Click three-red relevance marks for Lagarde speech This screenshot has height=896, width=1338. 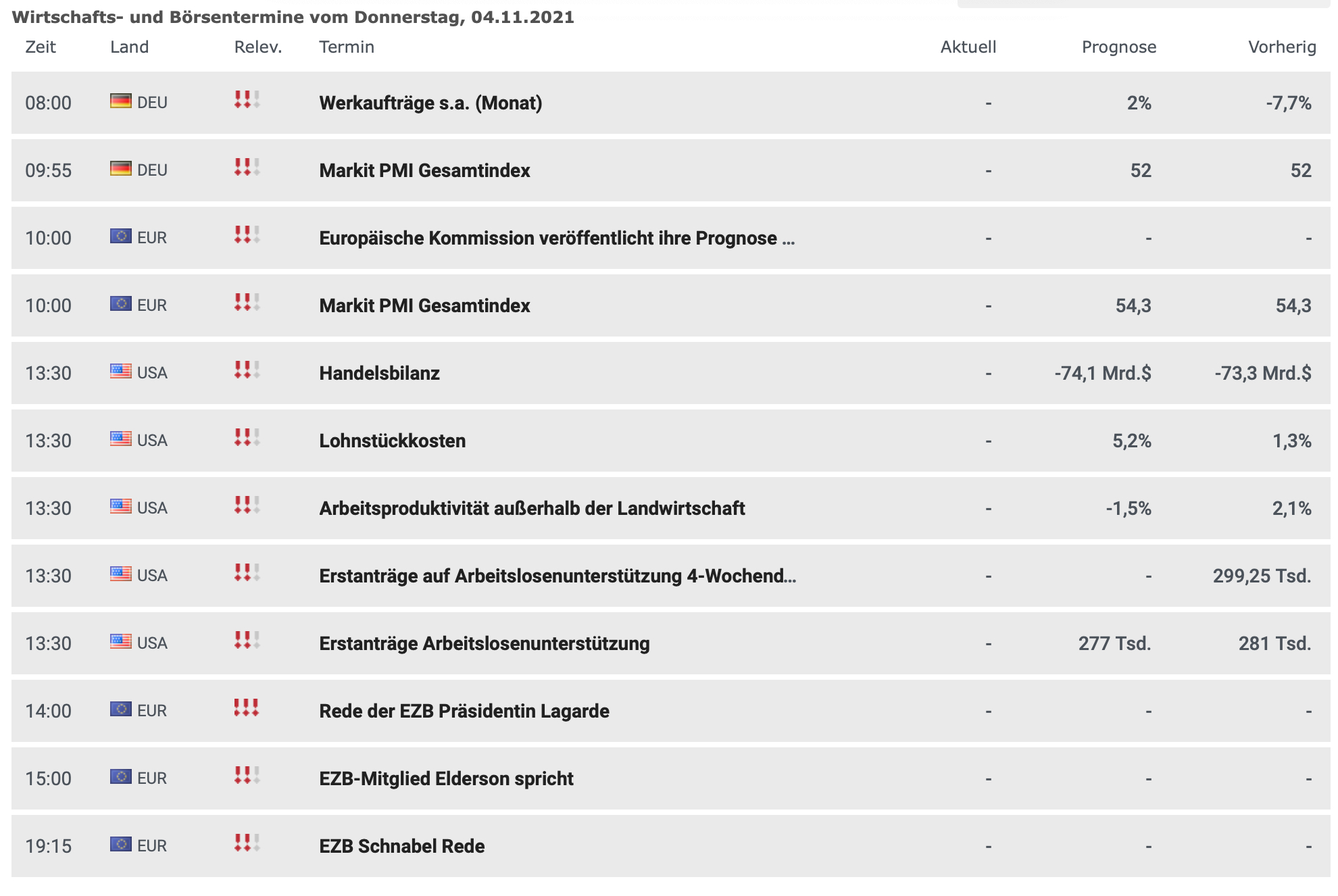click(247, 707)
